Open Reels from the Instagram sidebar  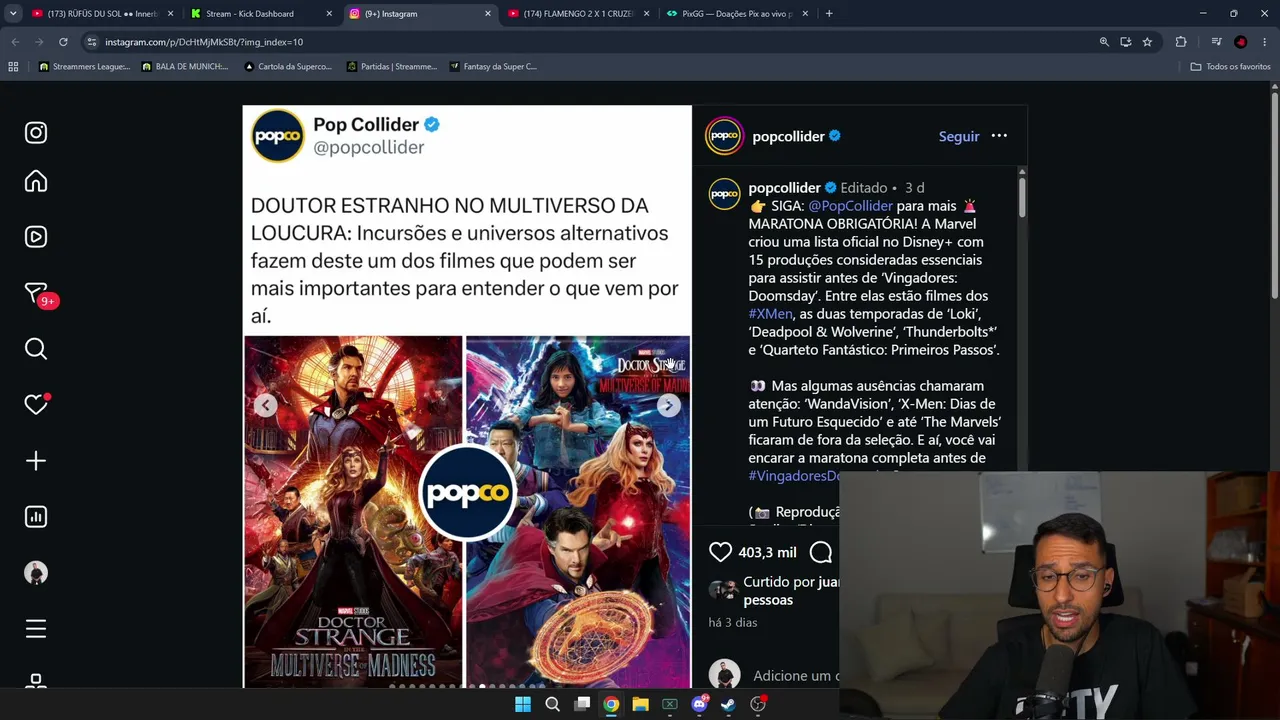point(36,237)
